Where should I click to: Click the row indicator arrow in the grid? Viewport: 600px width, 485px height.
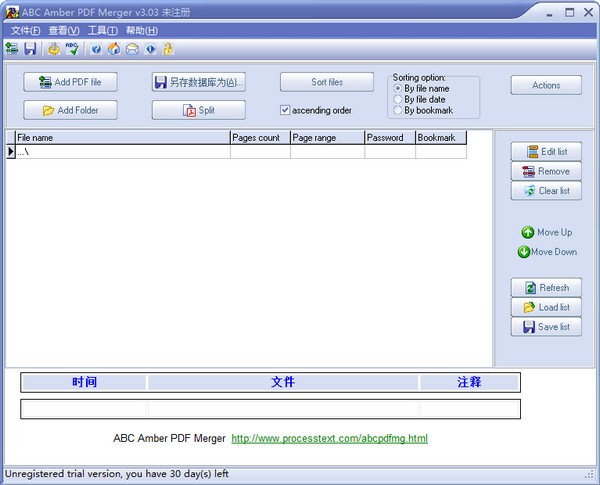(x=10, y=152)
